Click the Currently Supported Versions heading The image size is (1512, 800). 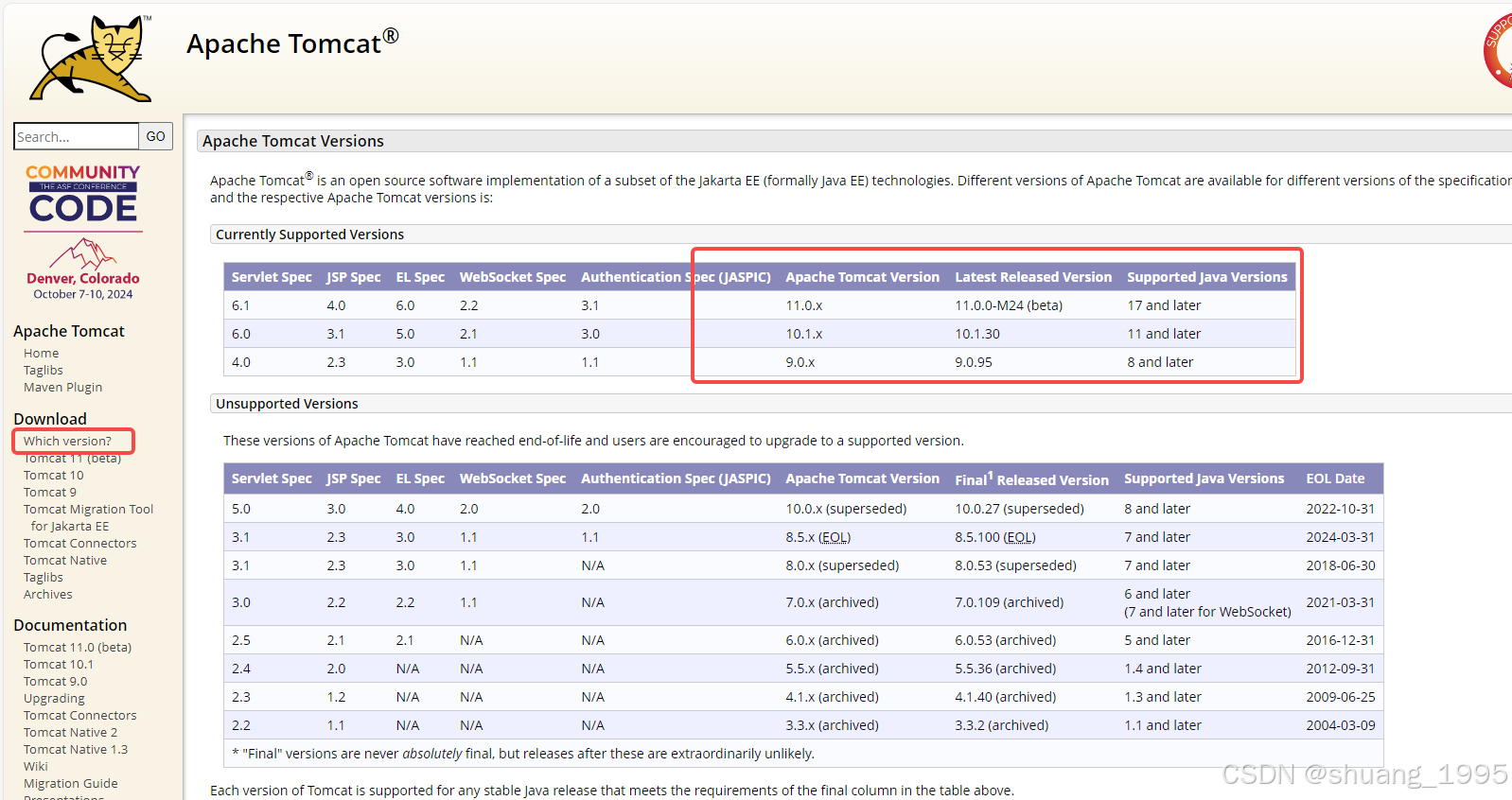click(x=309, y=235)
